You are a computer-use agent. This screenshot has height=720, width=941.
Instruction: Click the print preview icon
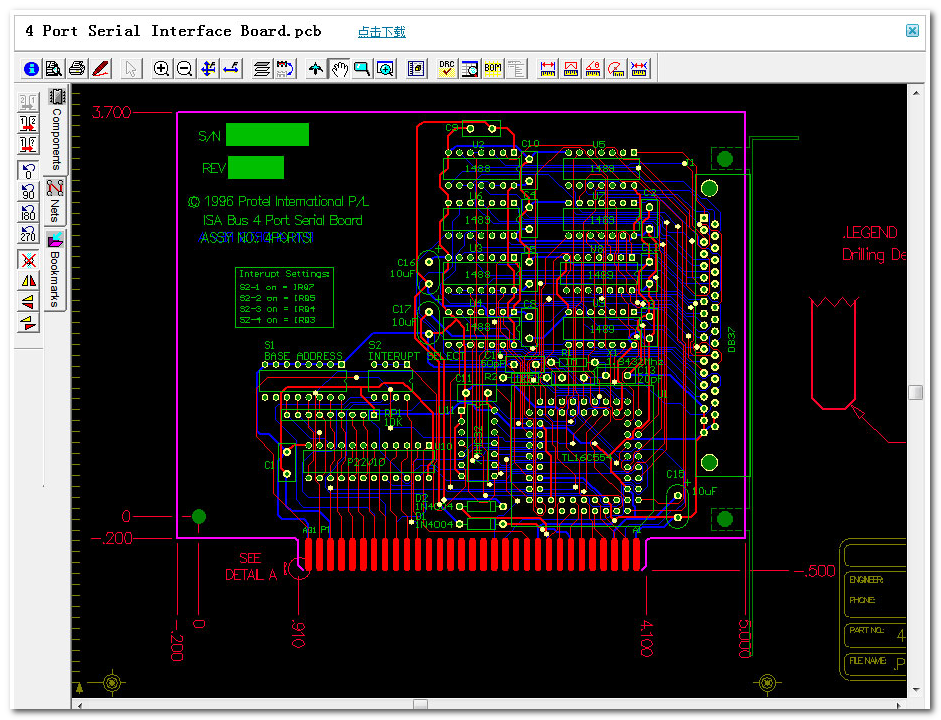(54, 69)
